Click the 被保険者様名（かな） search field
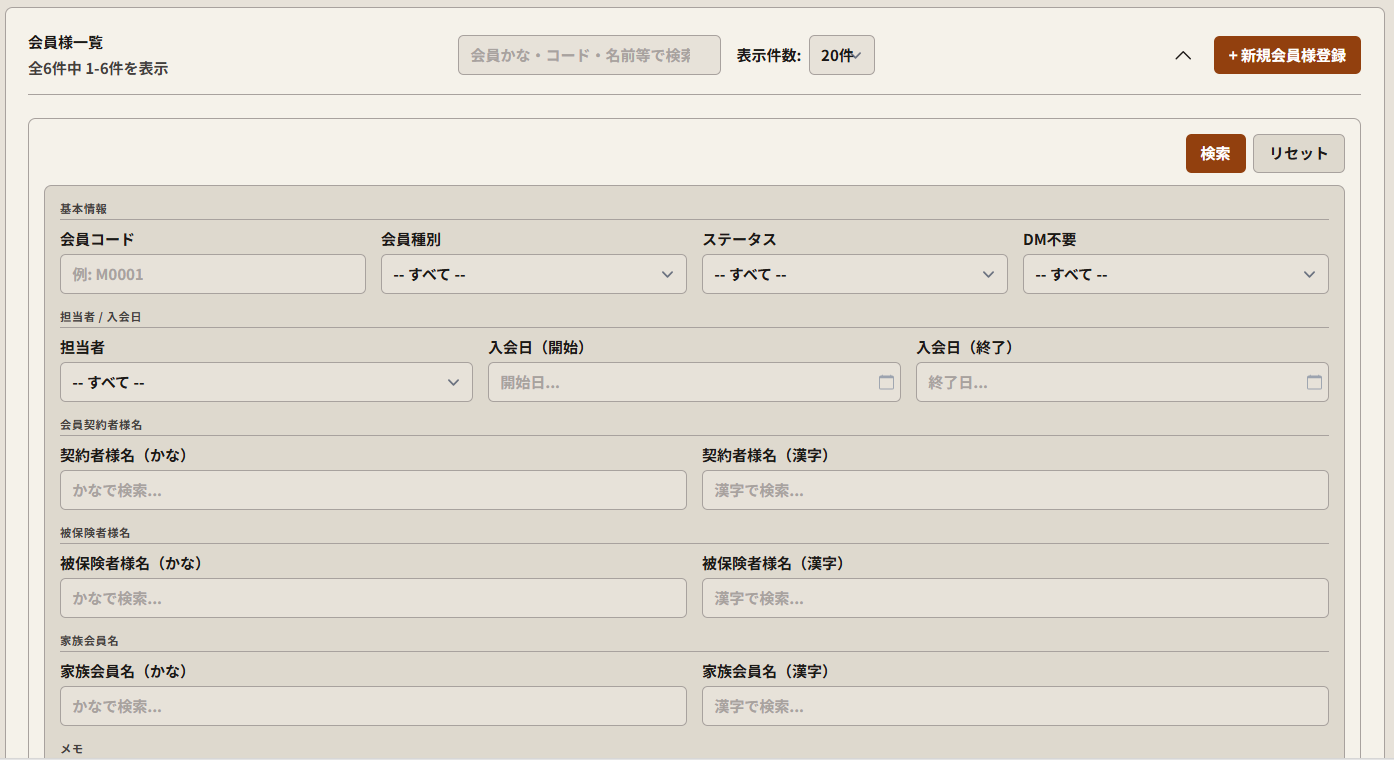 (x=373, y=598)
